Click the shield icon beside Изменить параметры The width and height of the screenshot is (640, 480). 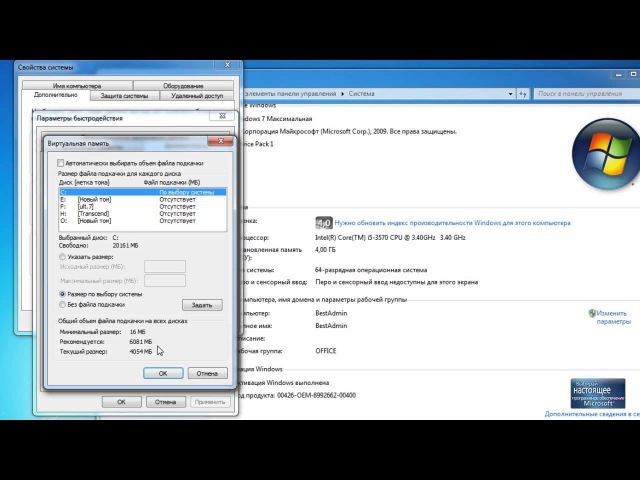point(592,313)
